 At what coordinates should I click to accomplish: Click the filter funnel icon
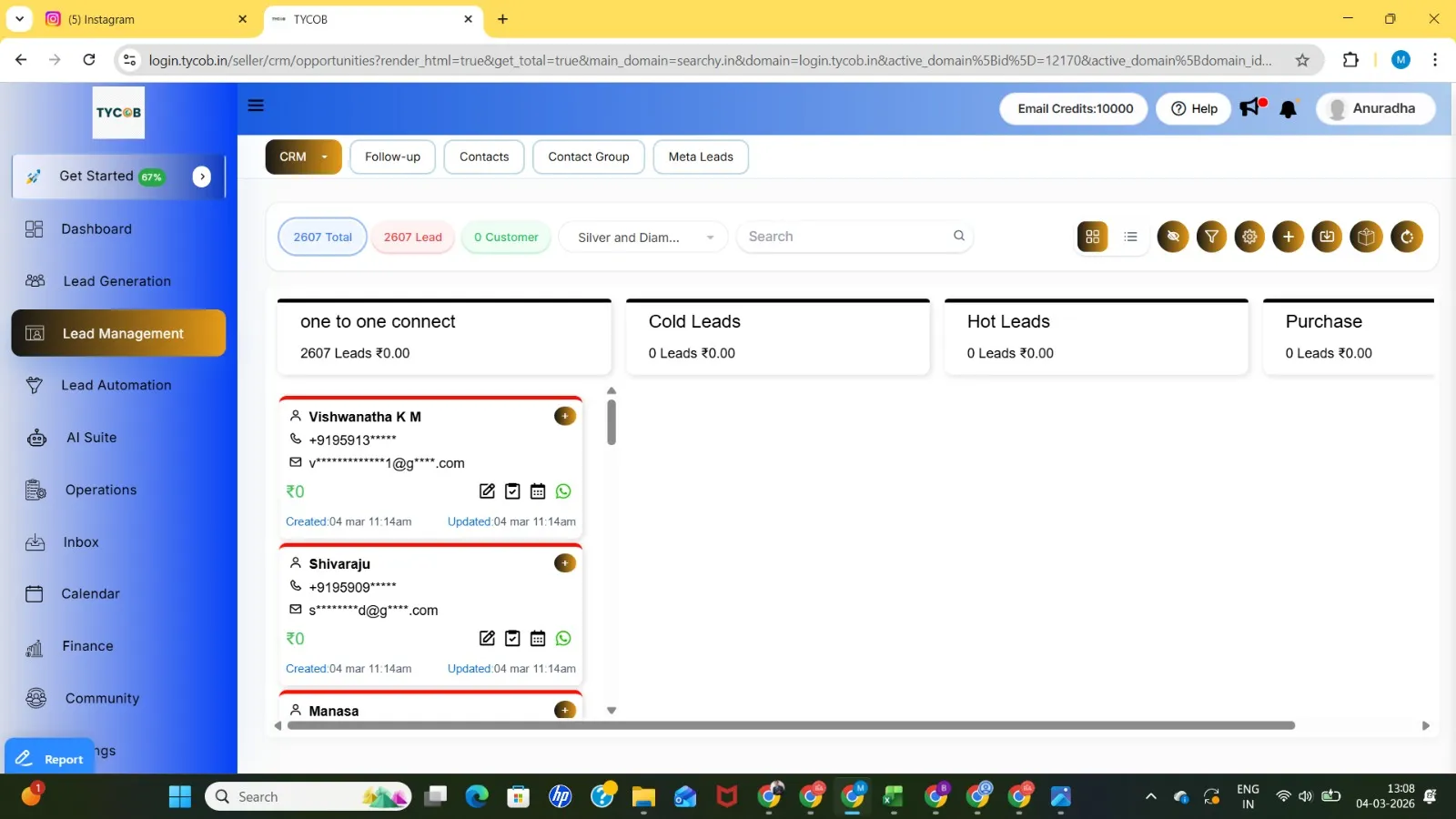(1211, 237)
